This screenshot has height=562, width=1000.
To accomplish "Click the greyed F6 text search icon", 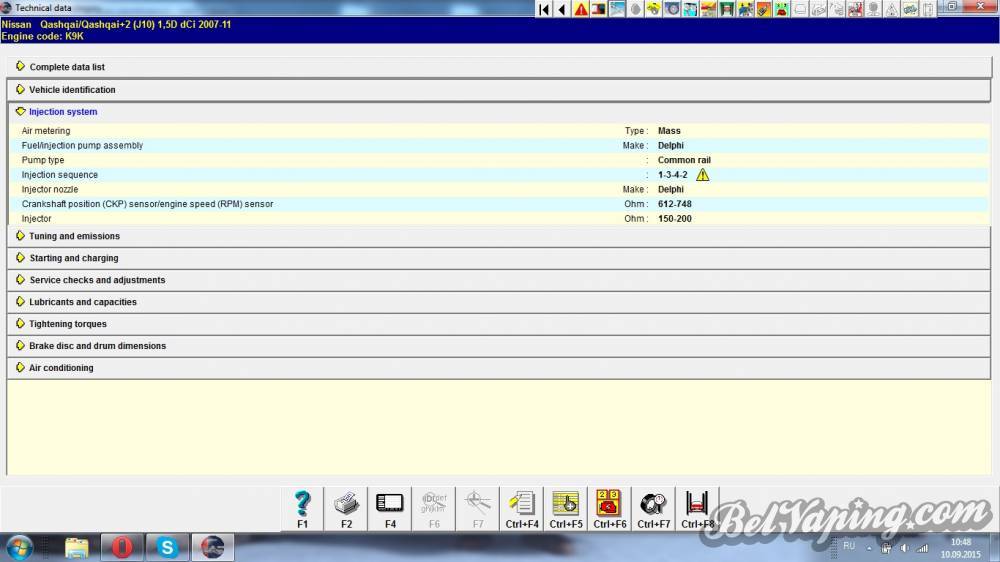I will [434, 509].
